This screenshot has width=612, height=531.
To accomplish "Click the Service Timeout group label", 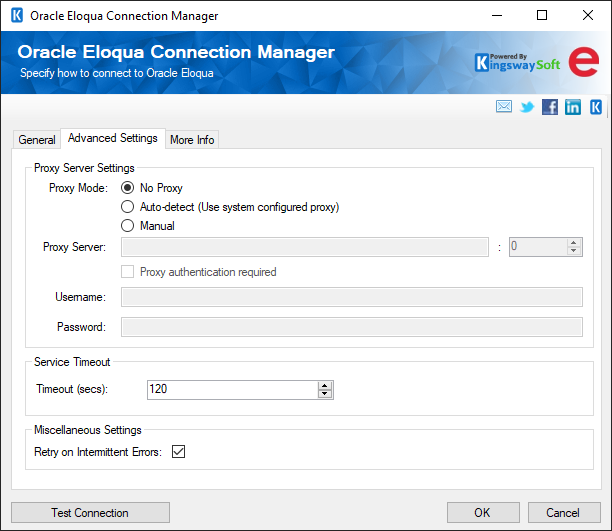I will point(72,362).
